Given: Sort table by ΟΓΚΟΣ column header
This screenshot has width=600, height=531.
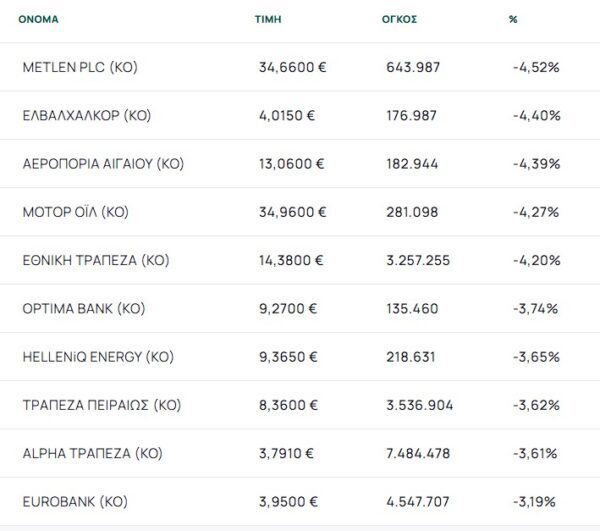Looking at the screenshot, I should click(x=400, y=19).
